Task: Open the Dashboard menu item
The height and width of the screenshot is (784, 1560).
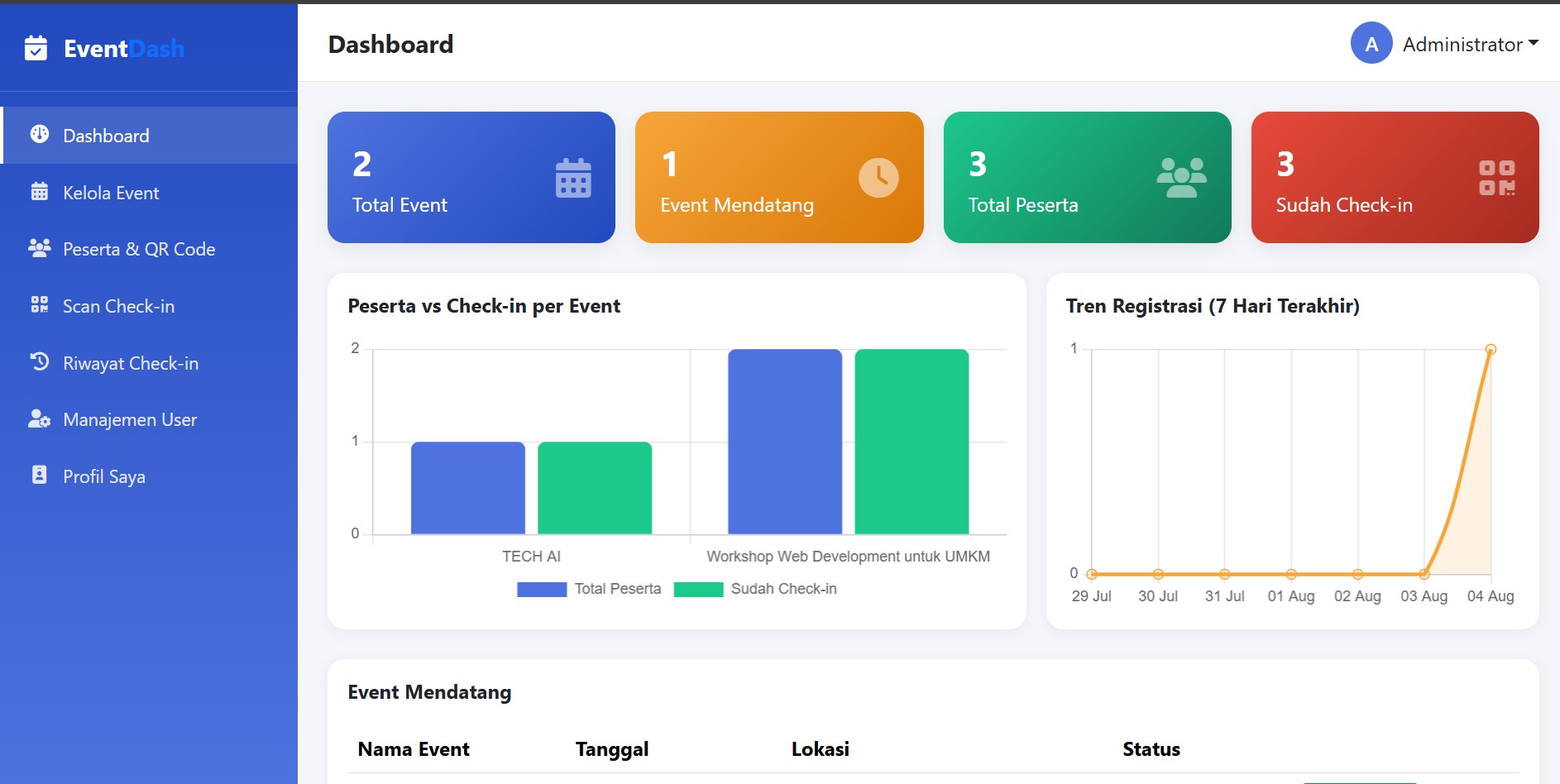Action: click(x=149, y=135)
